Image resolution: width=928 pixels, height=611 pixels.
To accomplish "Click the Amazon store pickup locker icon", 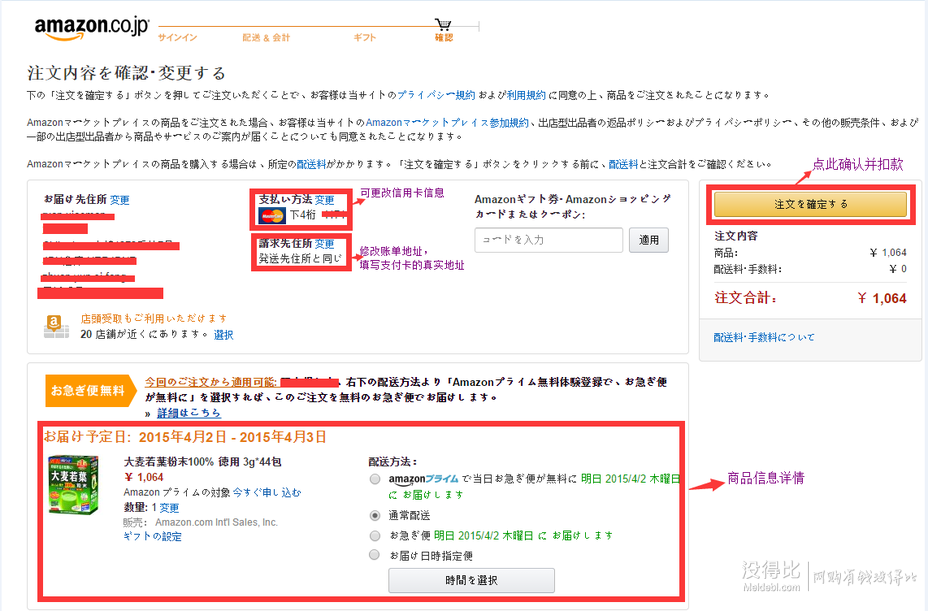I will [x=55, y=325].
